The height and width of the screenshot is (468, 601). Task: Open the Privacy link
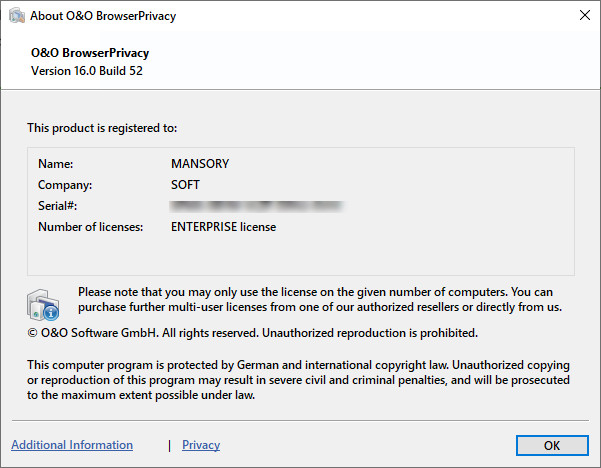201,445
